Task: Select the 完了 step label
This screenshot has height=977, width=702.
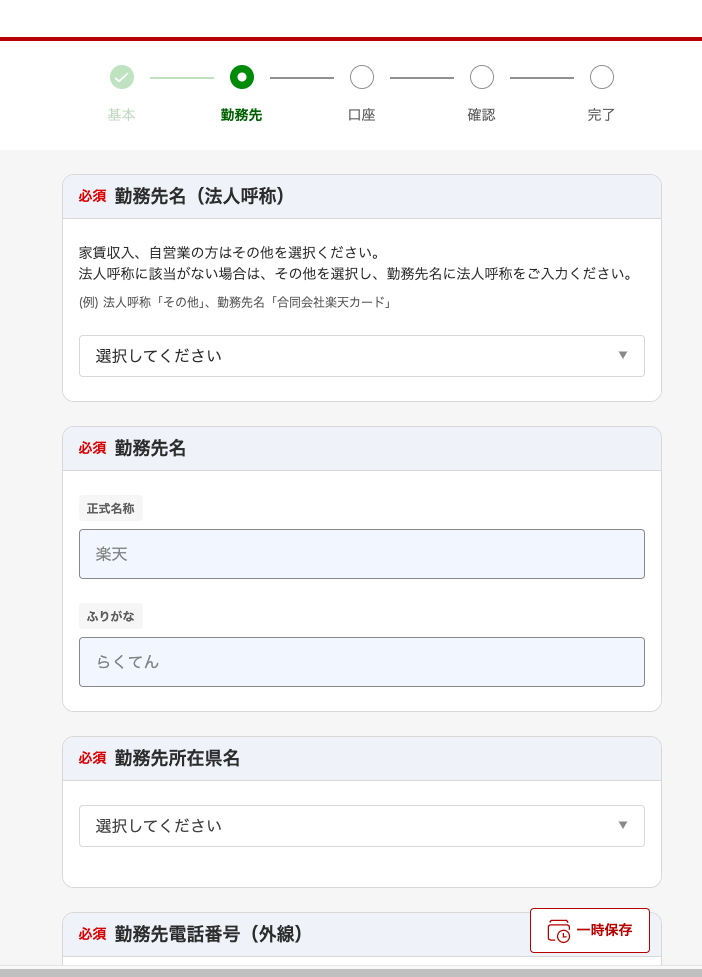Action: (x=602, y=115)
